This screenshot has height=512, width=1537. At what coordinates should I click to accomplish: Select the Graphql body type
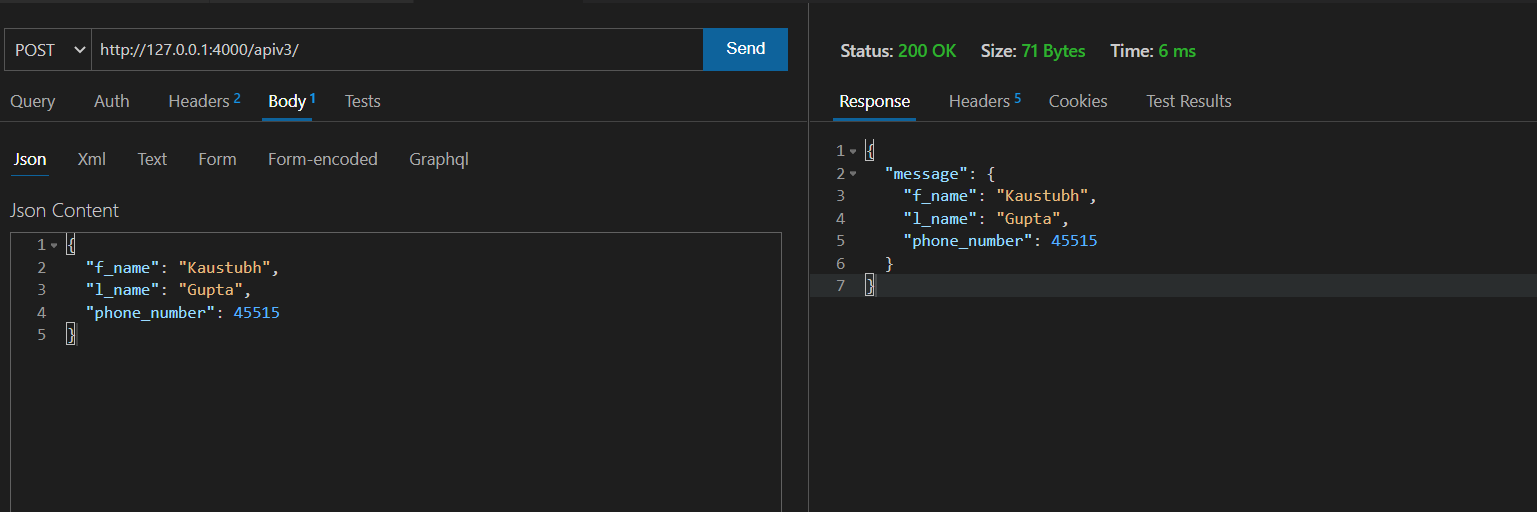[x=439, y=159]
